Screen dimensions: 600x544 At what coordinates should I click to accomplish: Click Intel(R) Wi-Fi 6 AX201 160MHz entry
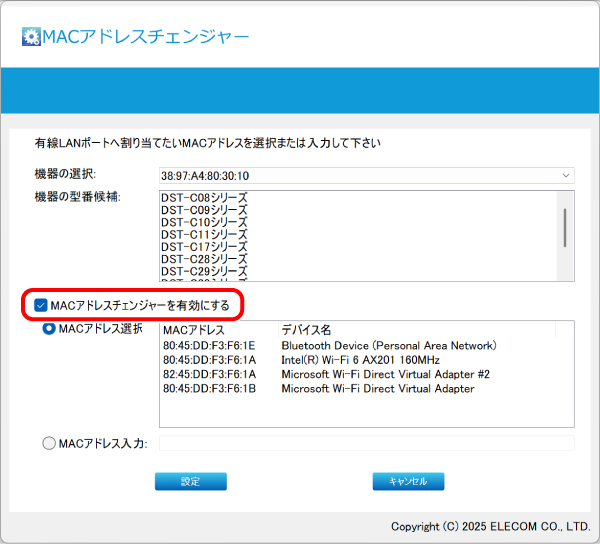(x=360, y=360)
